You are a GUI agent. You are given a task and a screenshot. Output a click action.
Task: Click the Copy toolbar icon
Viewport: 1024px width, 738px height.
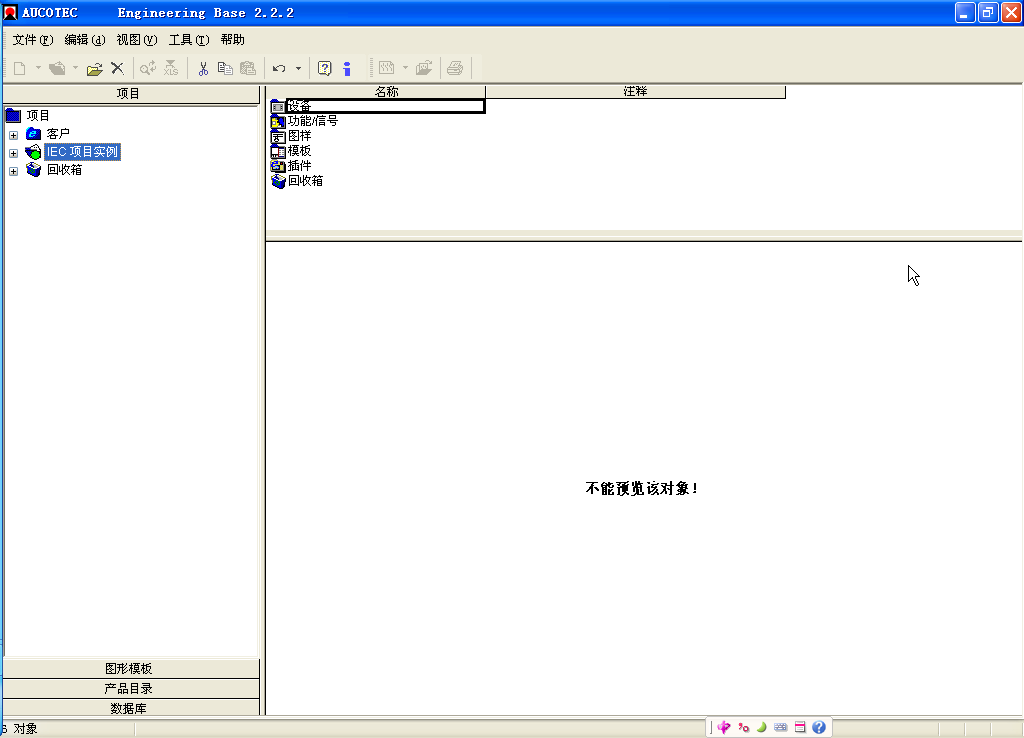click(225, 68)
